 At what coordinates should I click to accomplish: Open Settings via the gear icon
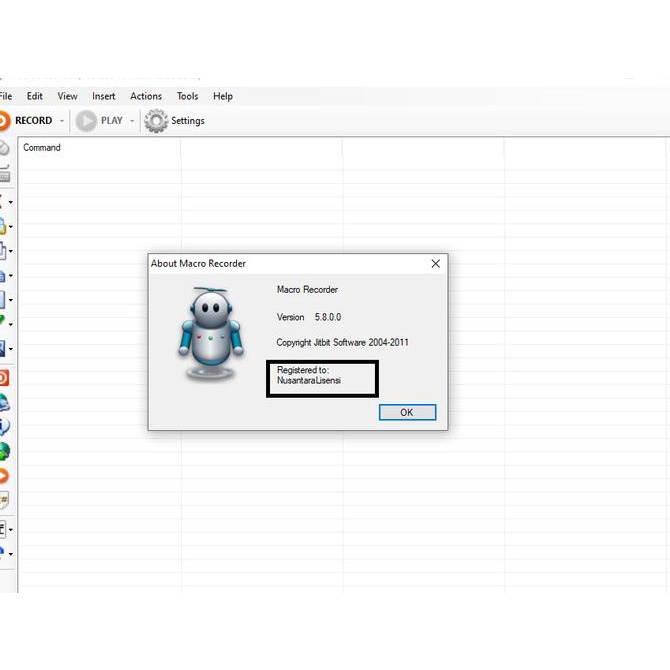(x=174, y=121)
